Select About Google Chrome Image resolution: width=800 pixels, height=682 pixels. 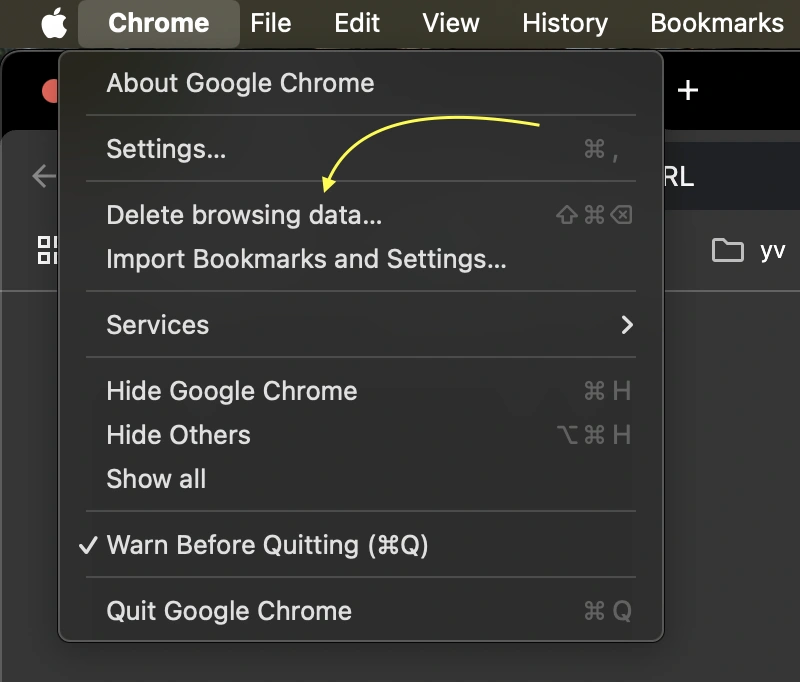click(x=361, y=83)
